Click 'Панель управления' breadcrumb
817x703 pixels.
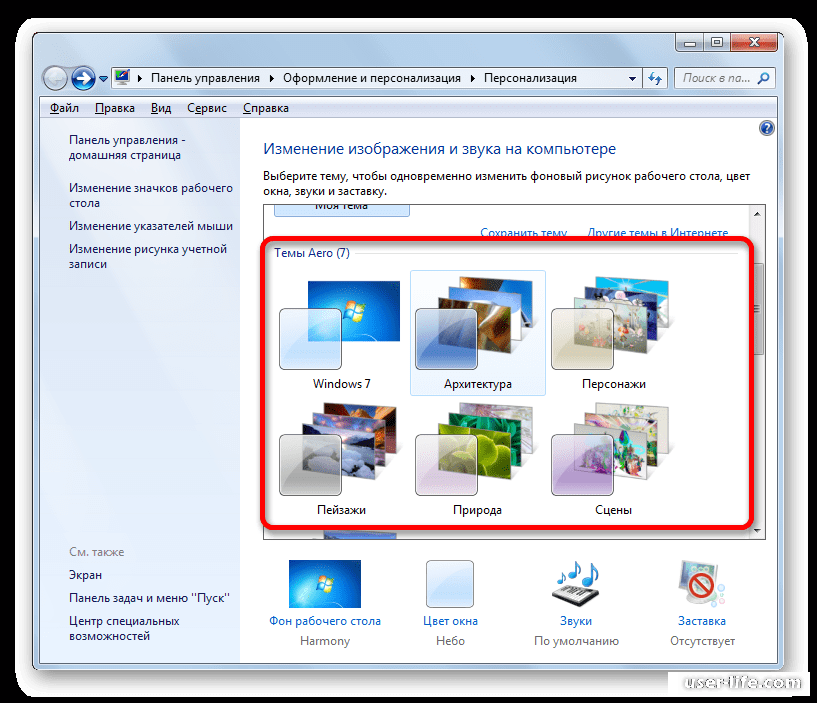click(205, 78)
